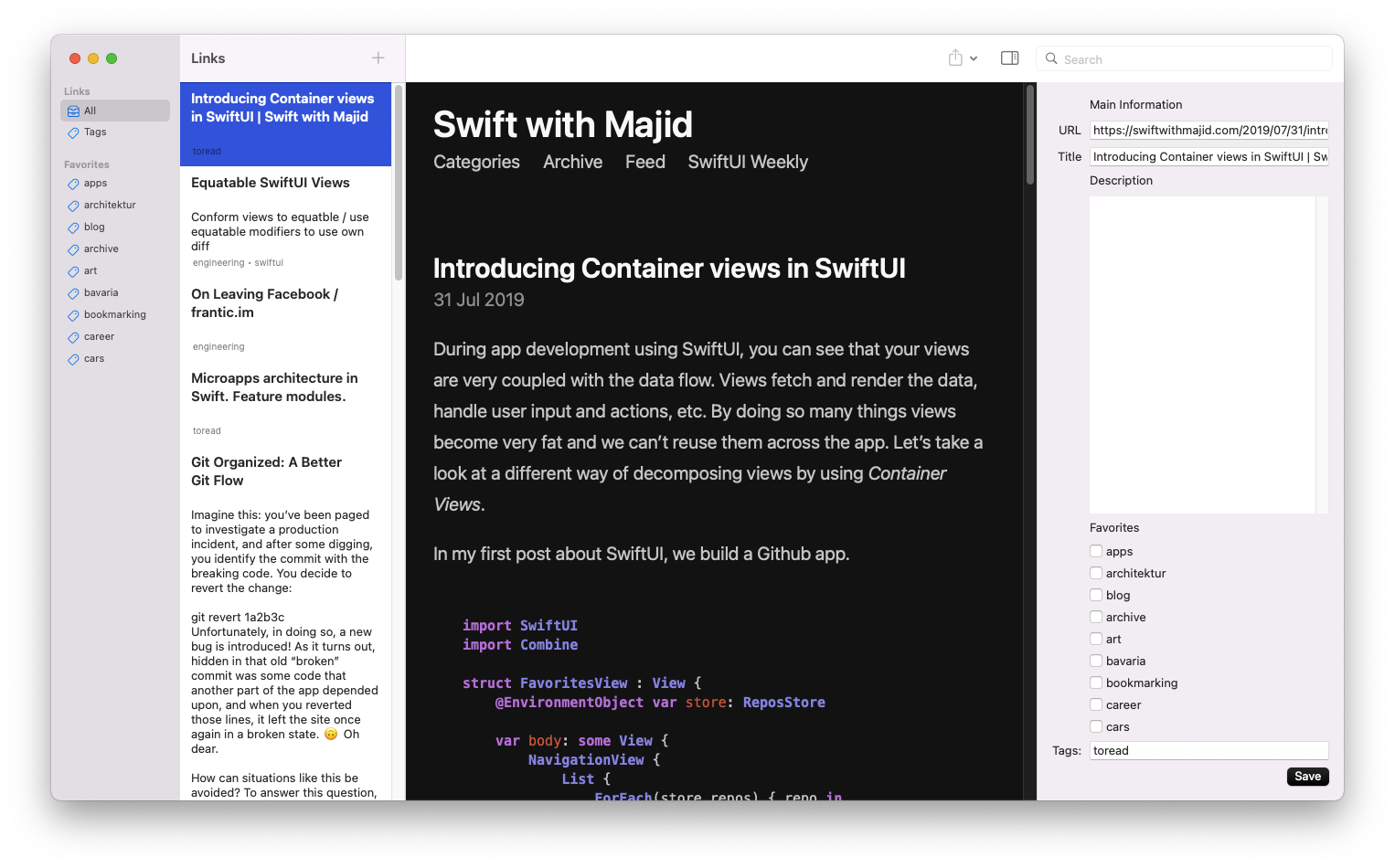1395x868 pixels.
Task: Click tag icon for bavaria favorite
Action: 73,293
